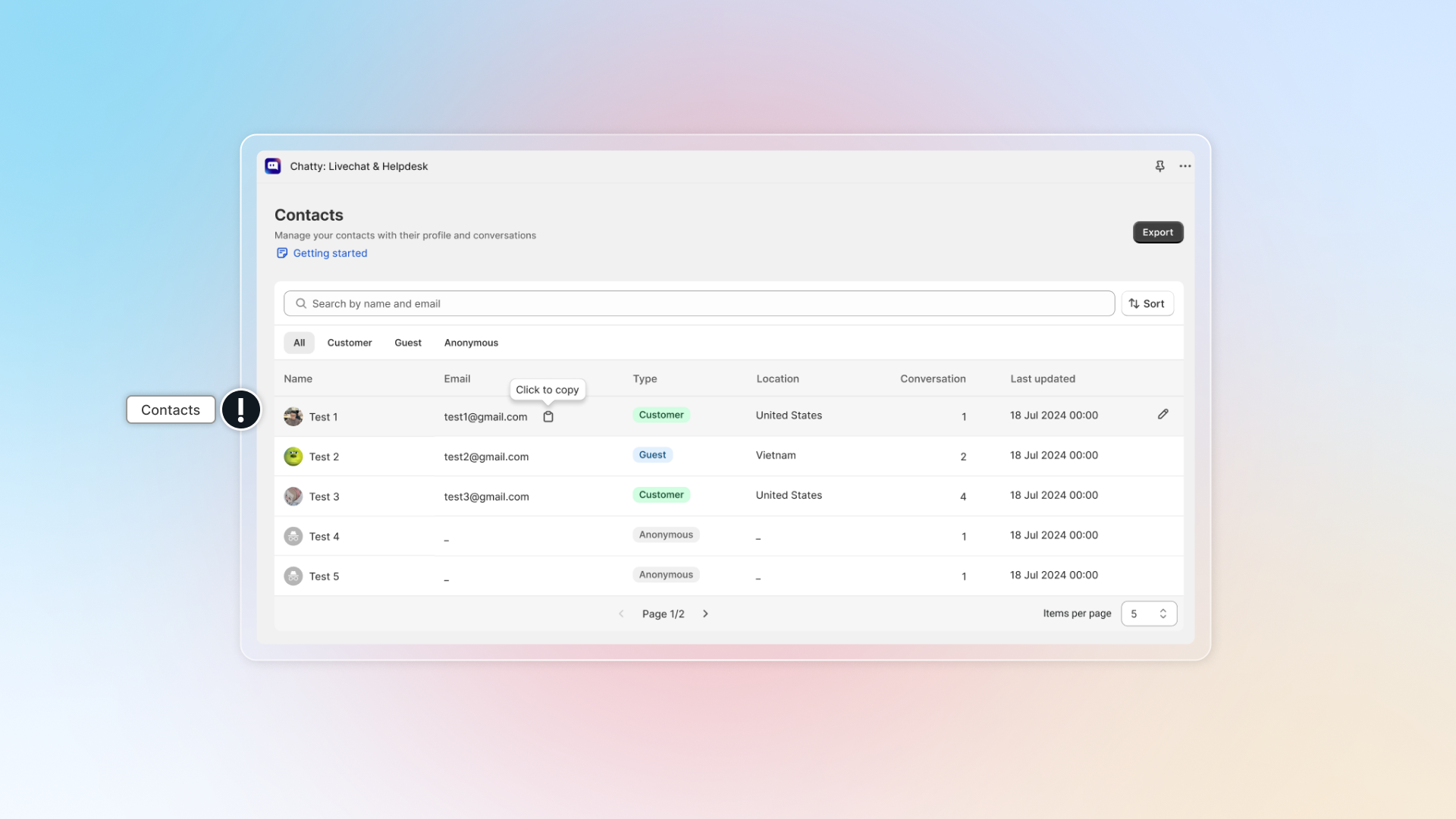The image size is (1456, 819).
Task: Click the previous page left chevron
Action: (x=621, y=613)
